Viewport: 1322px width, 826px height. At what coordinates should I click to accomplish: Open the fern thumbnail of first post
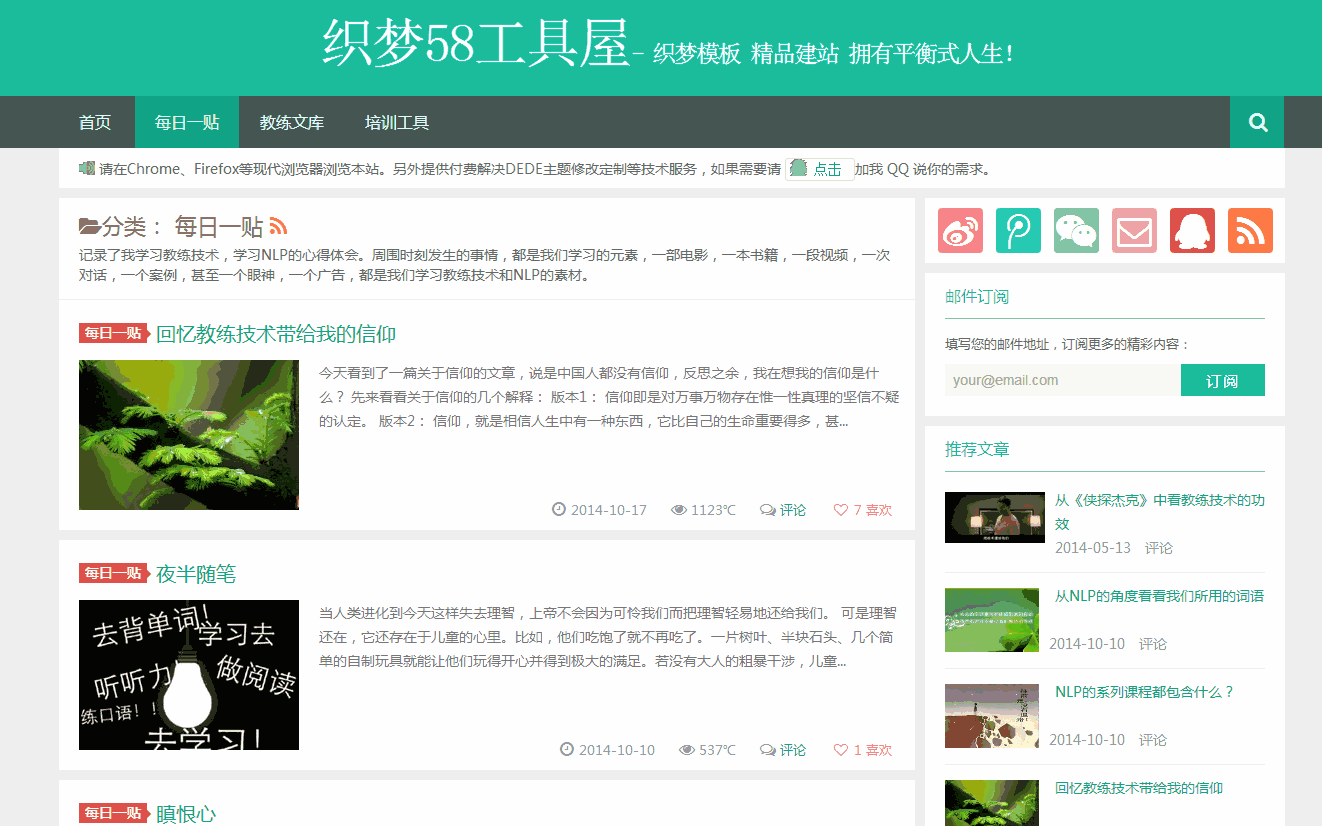(x=189, y=435)
